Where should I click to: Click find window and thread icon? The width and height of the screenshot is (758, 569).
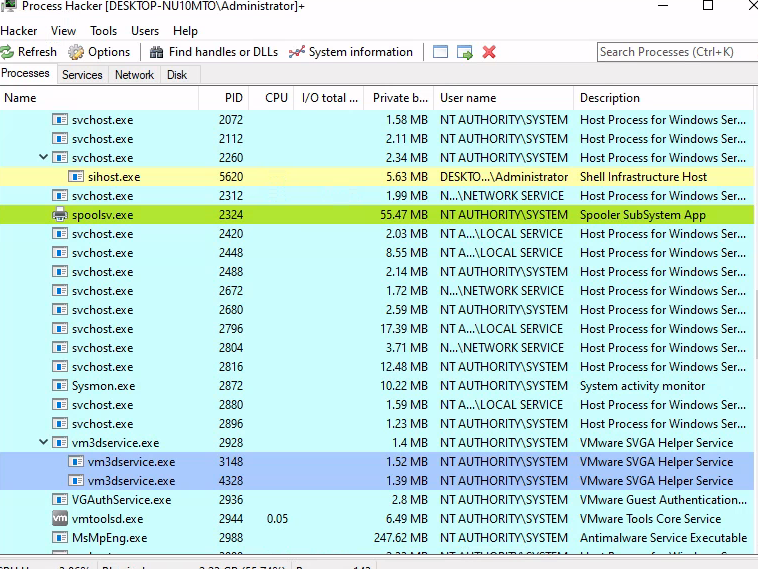(465, 52)
